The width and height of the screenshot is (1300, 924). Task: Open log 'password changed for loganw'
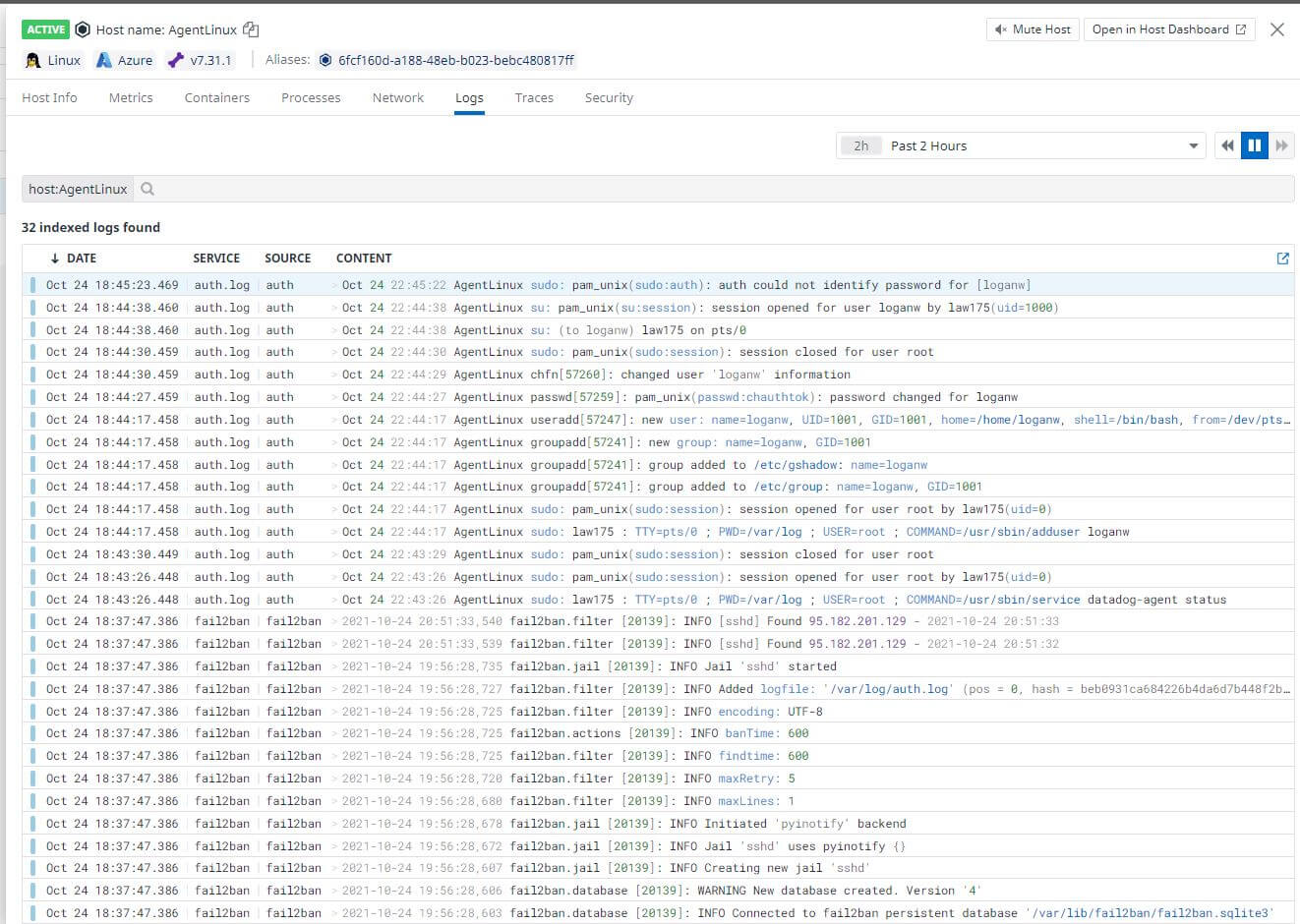coord(658,397)
